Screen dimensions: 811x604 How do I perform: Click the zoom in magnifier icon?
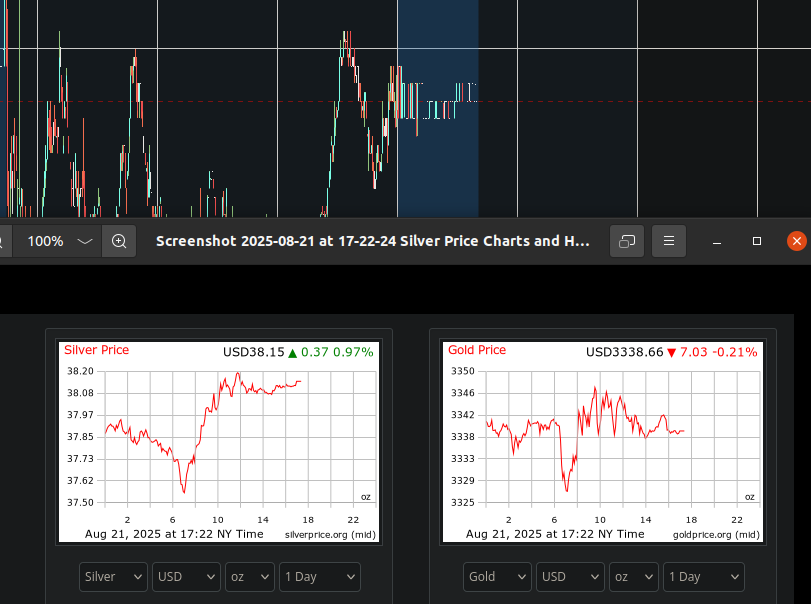point(119,241)
